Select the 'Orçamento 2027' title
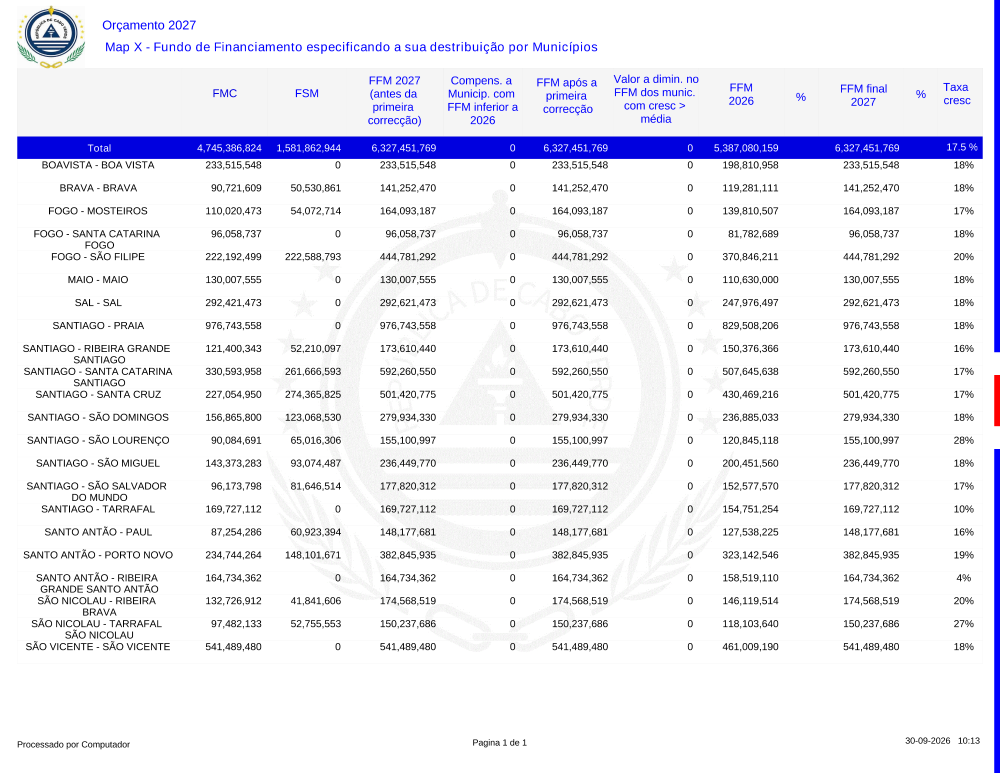Viewport: 1000px width, 773px height. (149, 26)
